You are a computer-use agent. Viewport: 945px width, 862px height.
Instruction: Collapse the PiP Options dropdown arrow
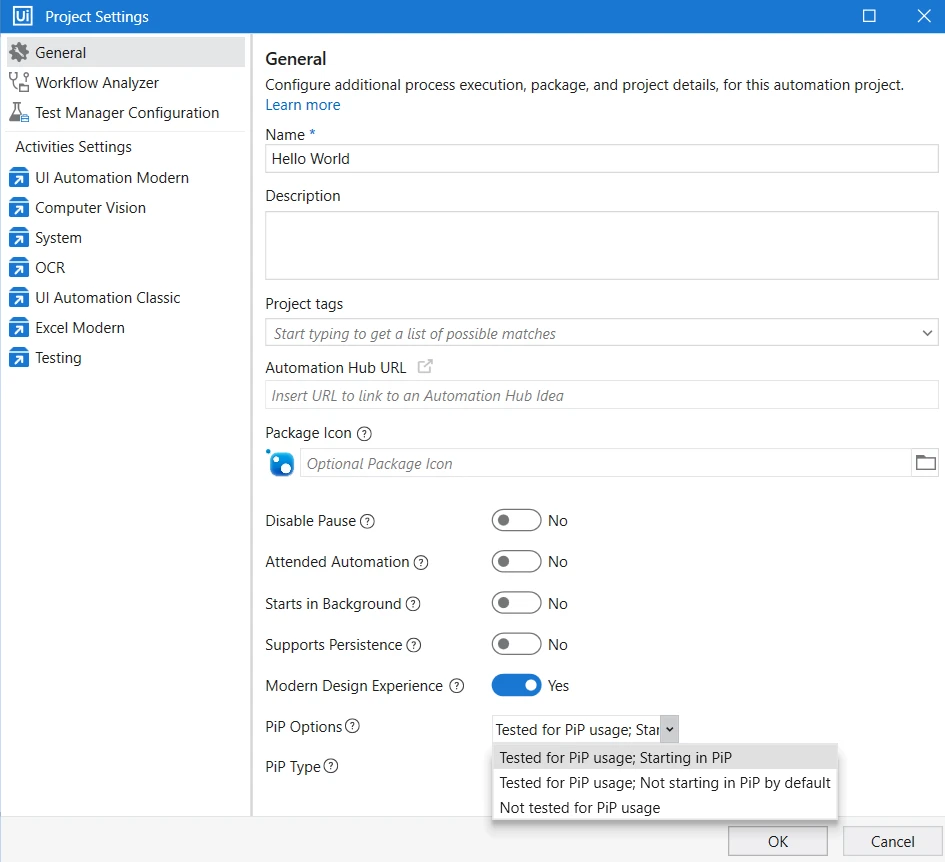pyautogui.click(x=670, y=729)
